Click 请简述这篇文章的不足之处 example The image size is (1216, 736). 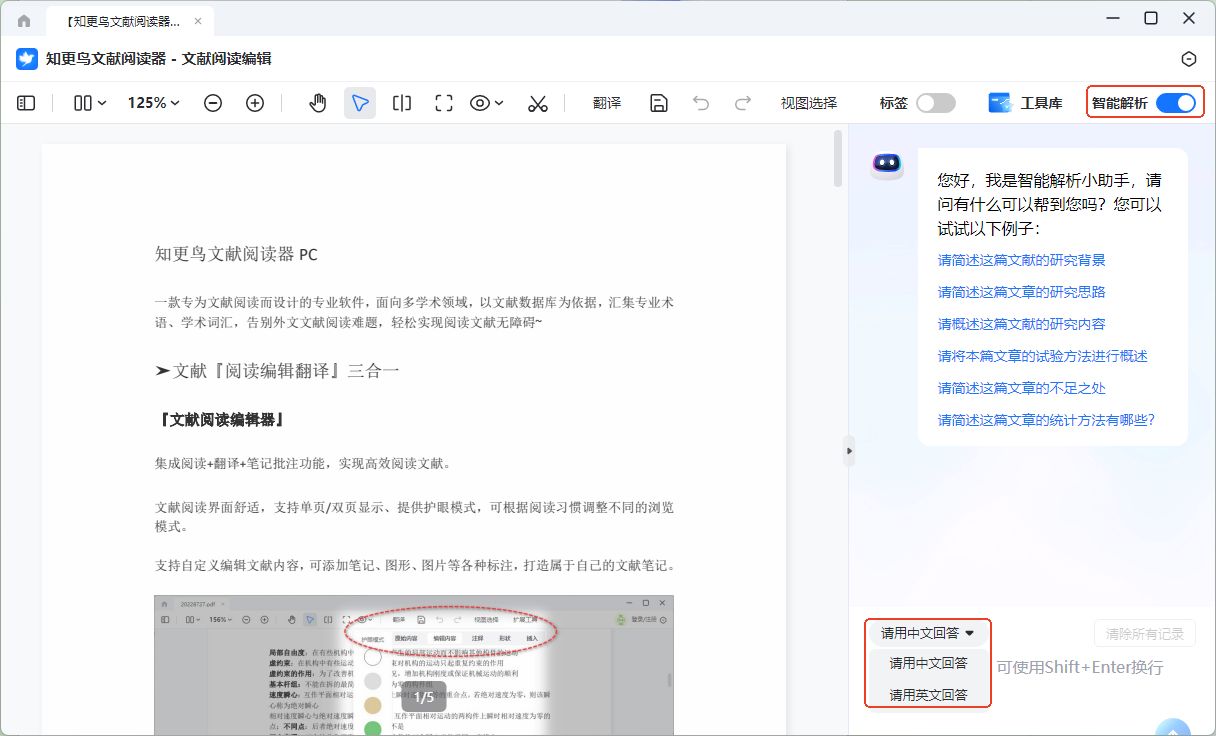[x=1021, y=388]
